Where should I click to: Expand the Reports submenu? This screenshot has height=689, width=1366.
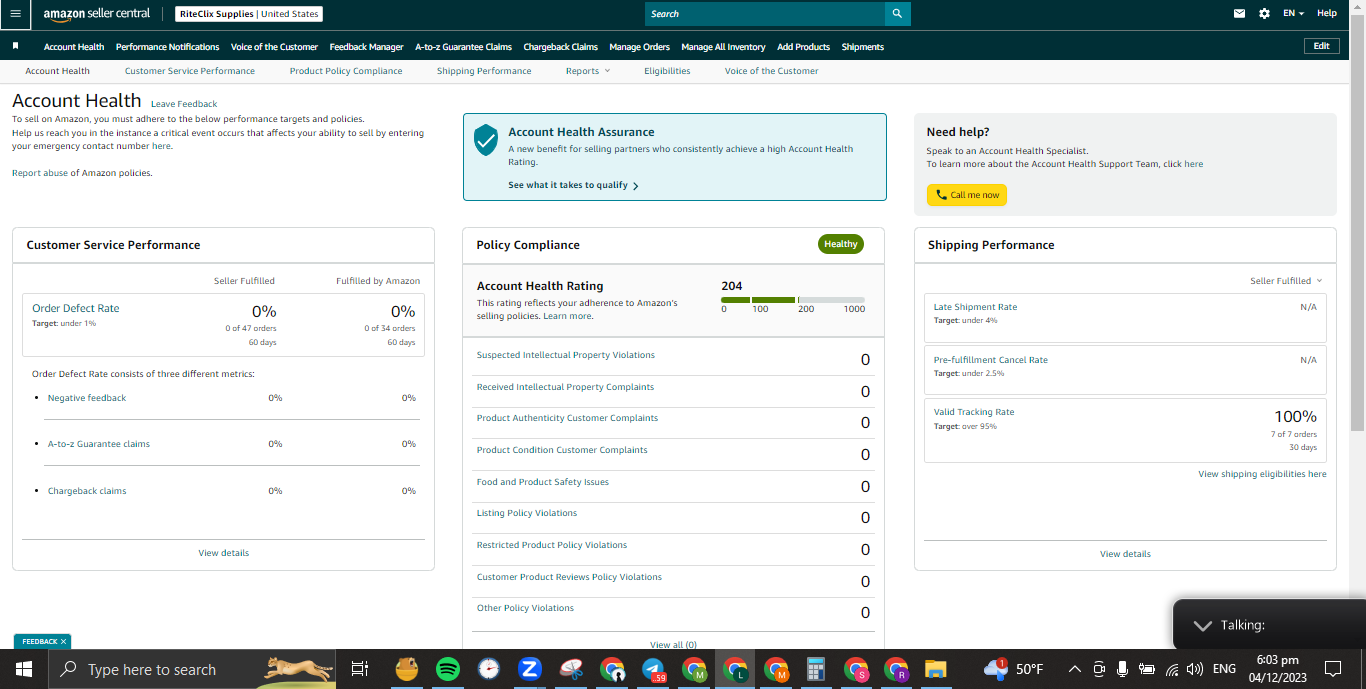[x=588, y=71]
